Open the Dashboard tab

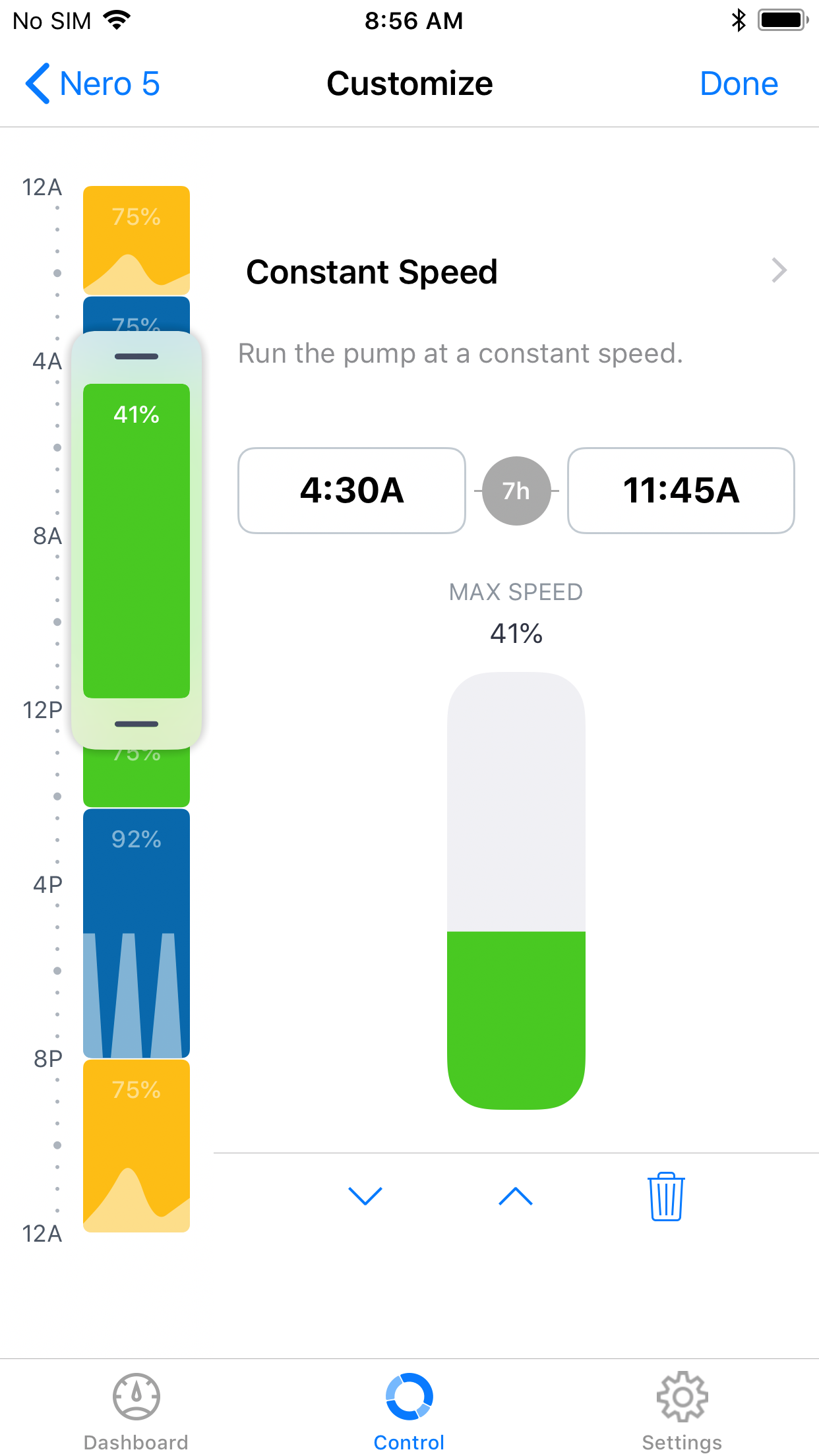[x=136, y=1411]
